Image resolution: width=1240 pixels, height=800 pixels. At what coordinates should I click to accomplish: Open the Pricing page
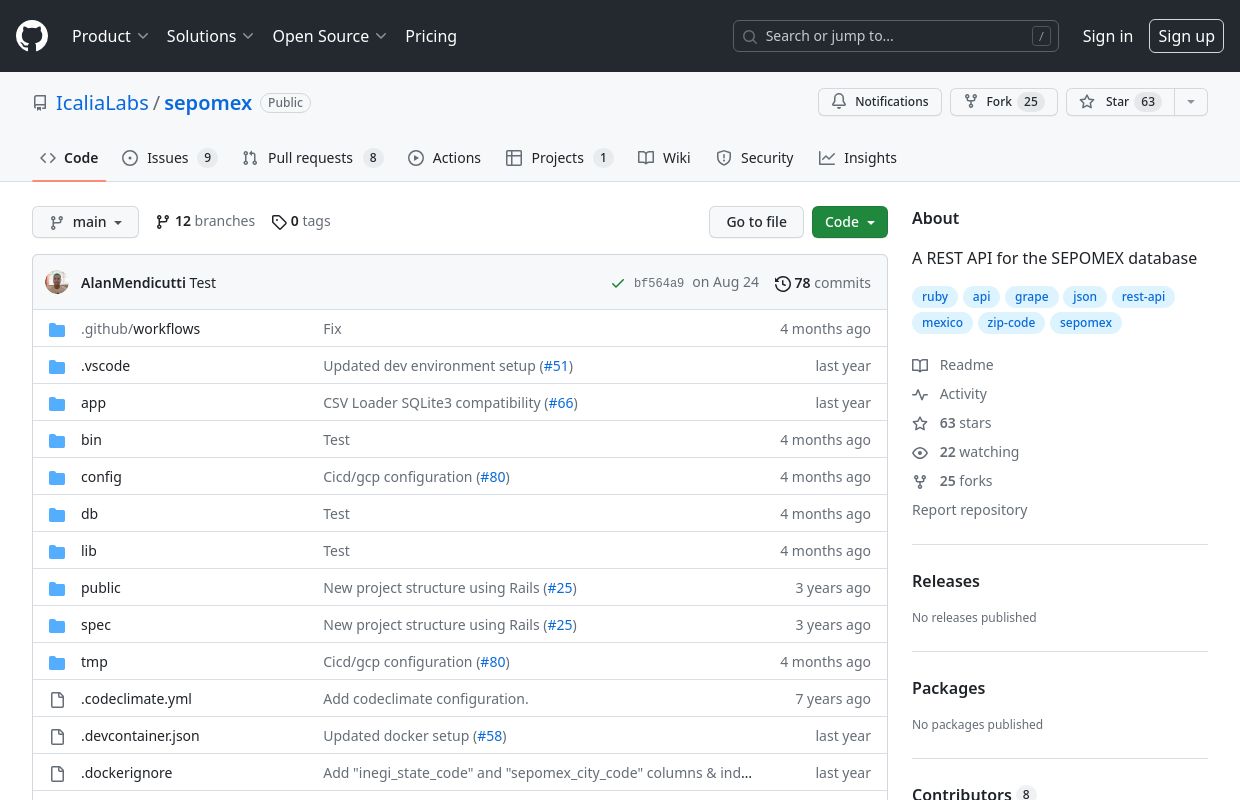pyautogui.click(x=431, y=36)
